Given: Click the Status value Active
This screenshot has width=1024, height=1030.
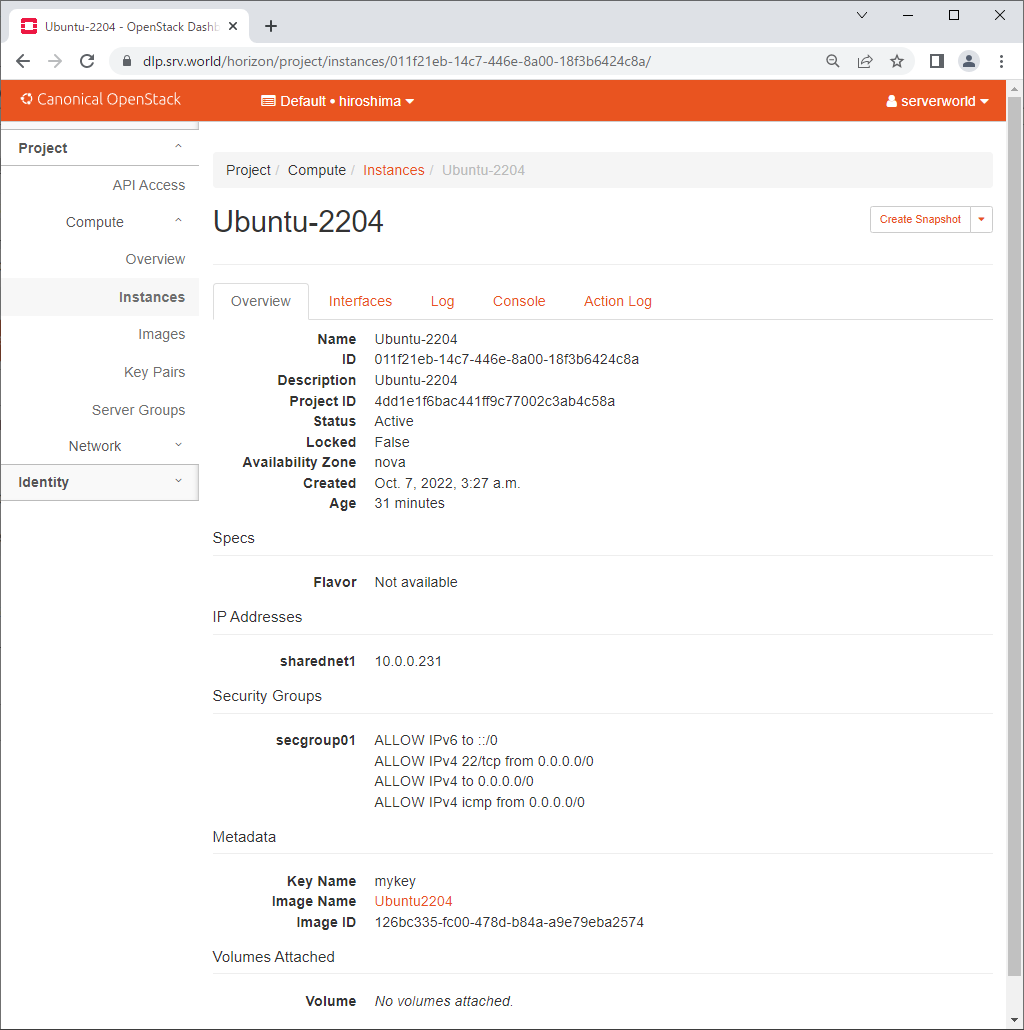Looking at the screenshot, I should click(x=394, y=421).
